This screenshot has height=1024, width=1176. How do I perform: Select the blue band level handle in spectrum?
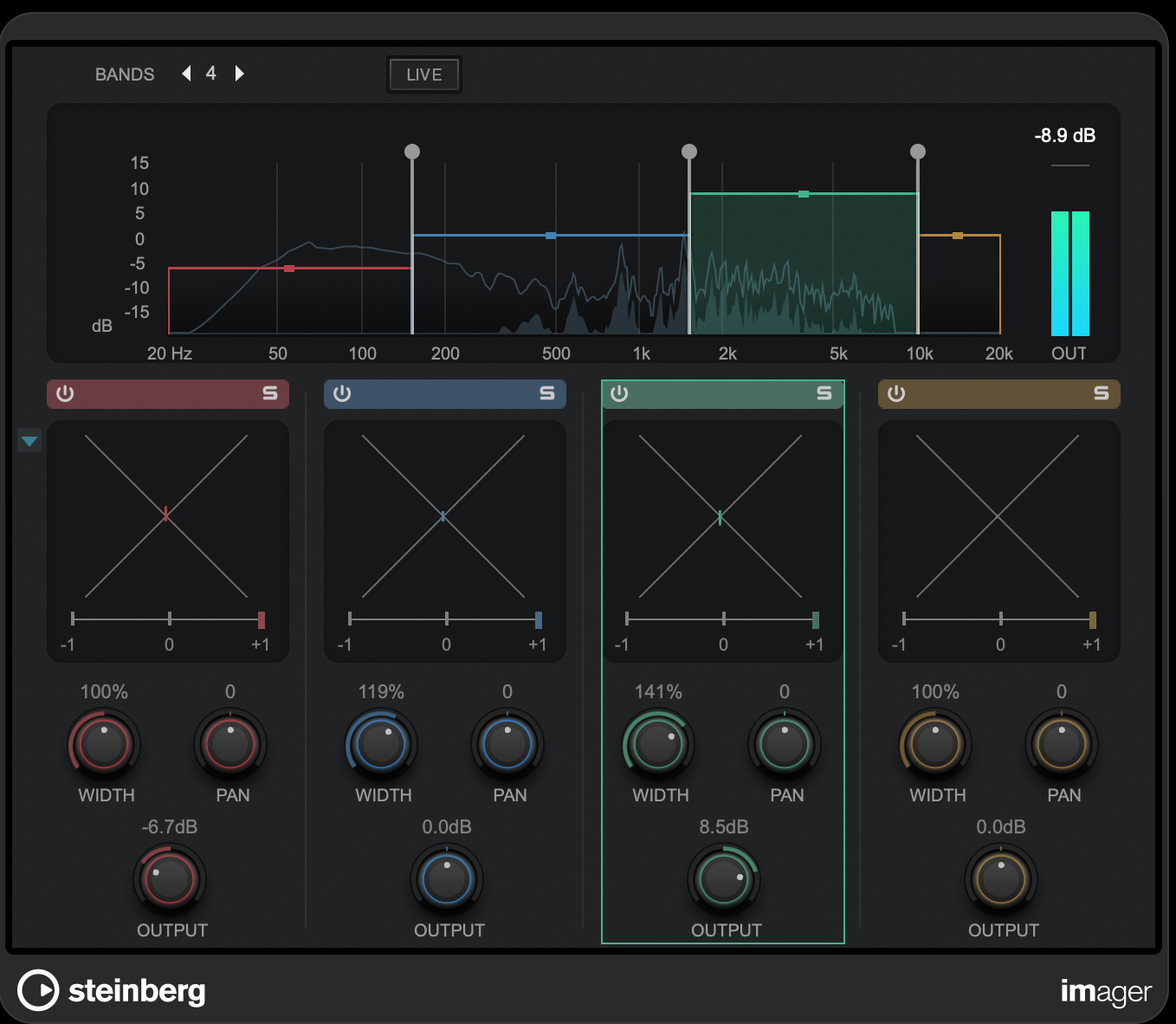click(x=551, y=236)
